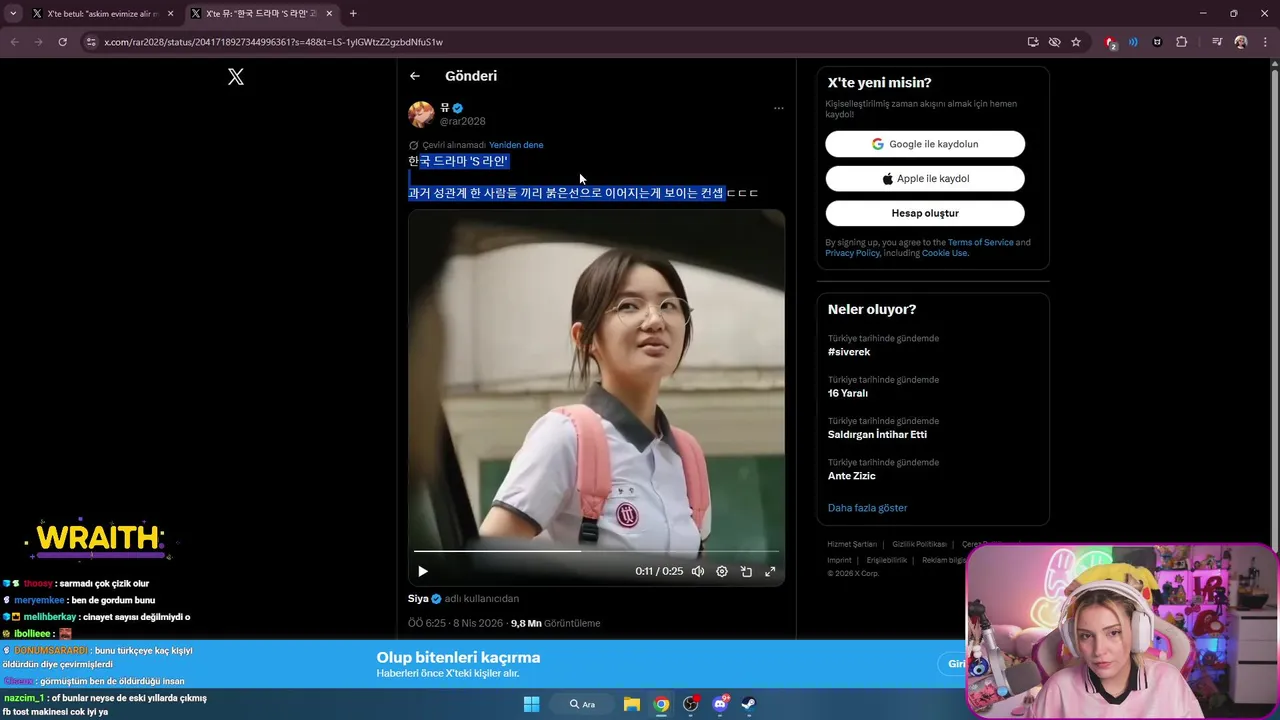The image size is (1280, 720).
Task: Open the black cat extension icon
Action: tap(1157, 42)
